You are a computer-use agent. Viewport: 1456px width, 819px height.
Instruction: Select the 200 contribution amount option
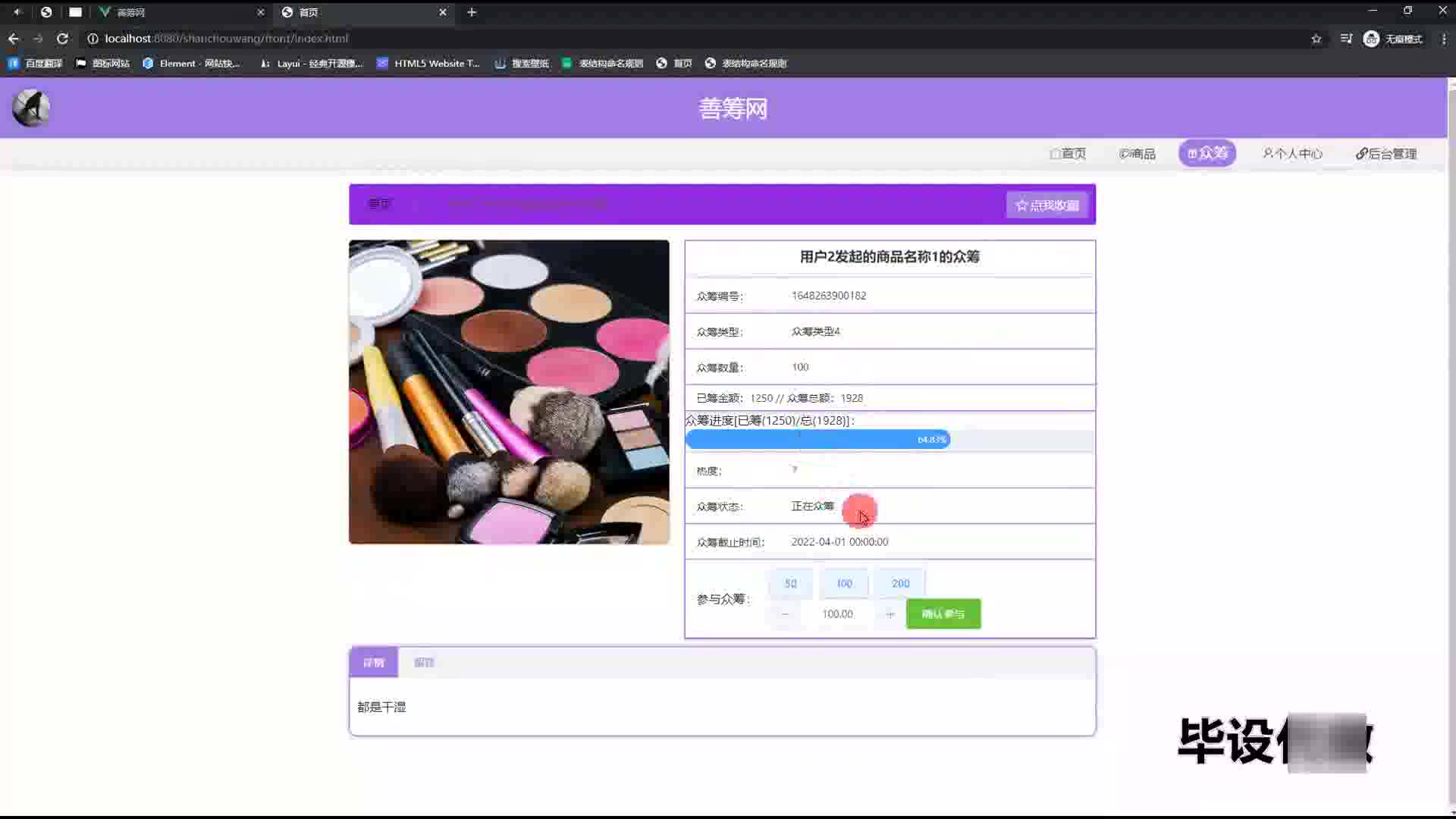900,583
